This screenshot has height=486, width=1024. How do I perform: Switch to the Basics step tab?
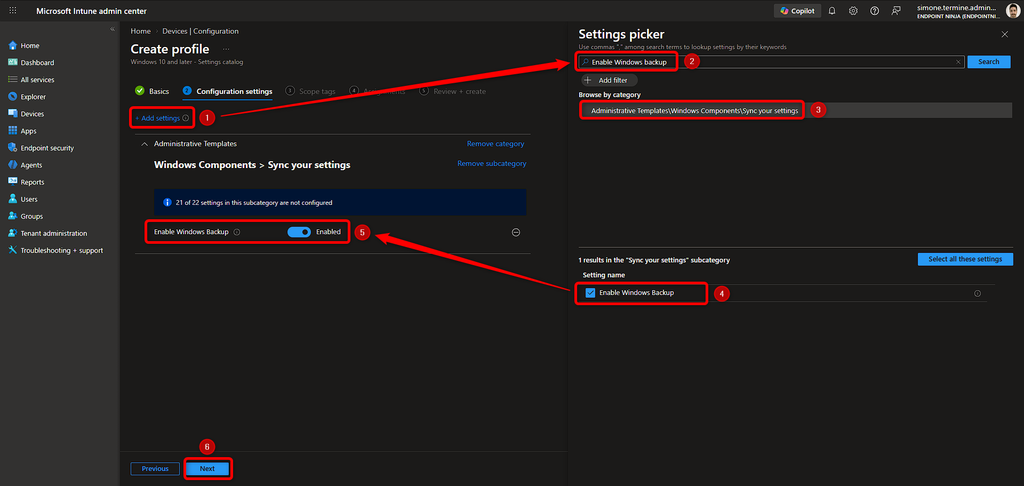coord(152,91)
